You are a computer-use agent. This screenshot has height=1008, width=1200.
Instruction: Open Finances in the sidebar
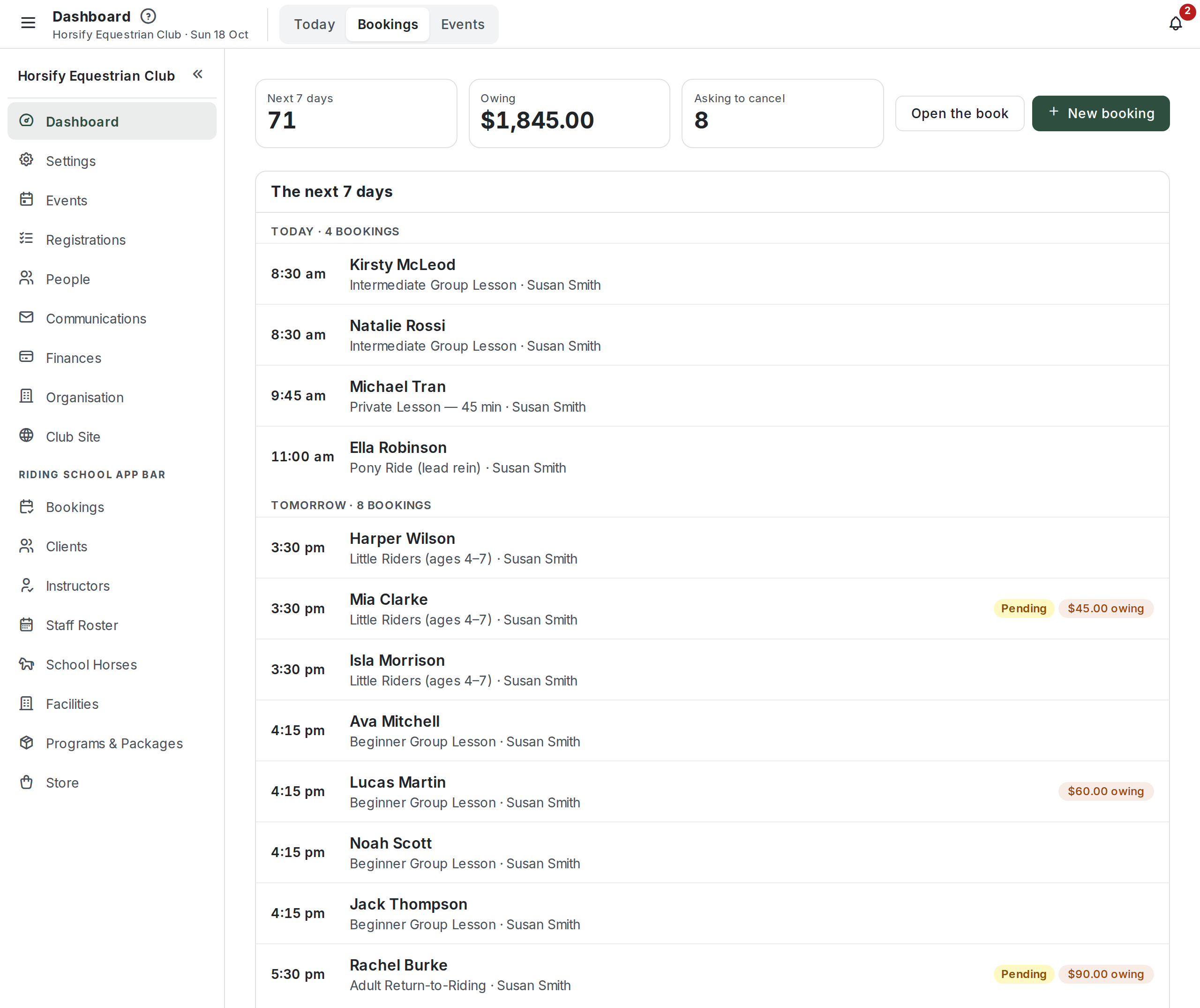(112, 358)
